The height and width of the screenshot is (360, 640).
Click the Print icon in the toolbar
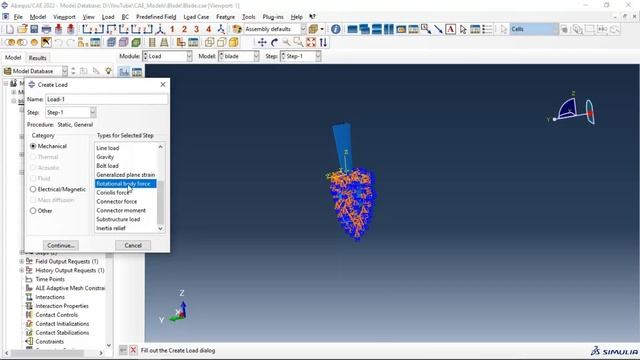pos(46,29)
